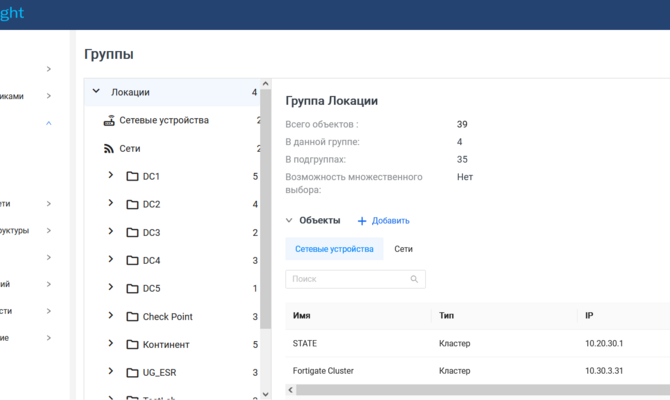This screenshot has width=670, height=400.
Task: Expand the DC2 folder node
Action: coord(111,203)
